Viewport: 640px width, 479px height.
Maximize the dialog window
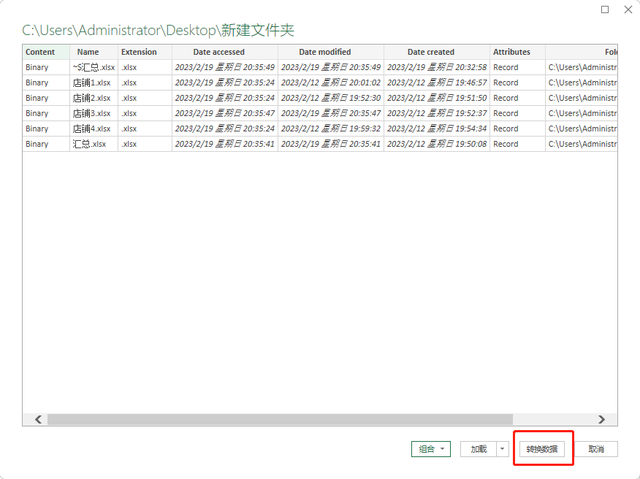coord(605,9)
